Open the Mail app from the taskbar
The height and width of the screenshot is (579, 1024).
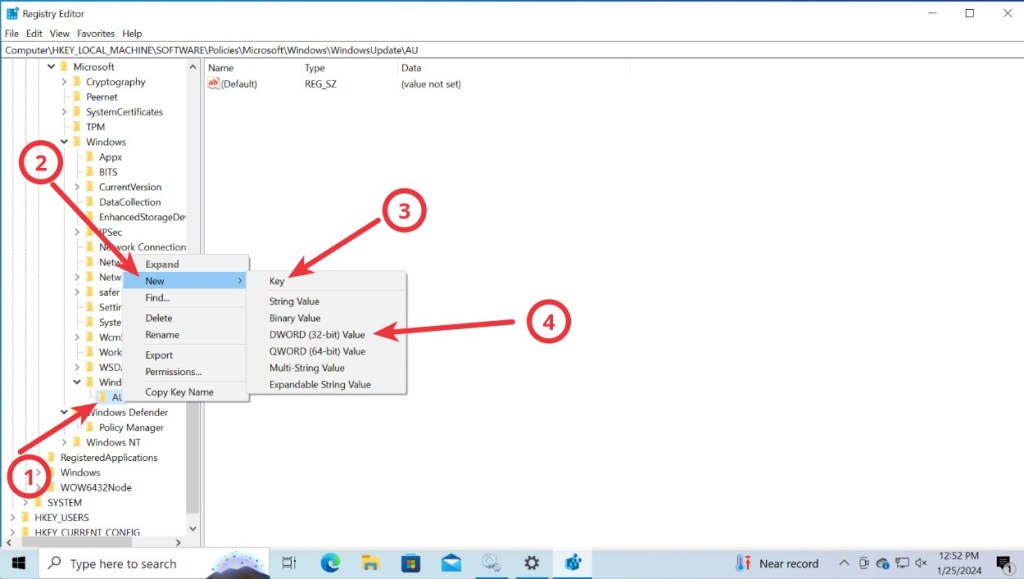pyautogui.click(x=451, y=563)
